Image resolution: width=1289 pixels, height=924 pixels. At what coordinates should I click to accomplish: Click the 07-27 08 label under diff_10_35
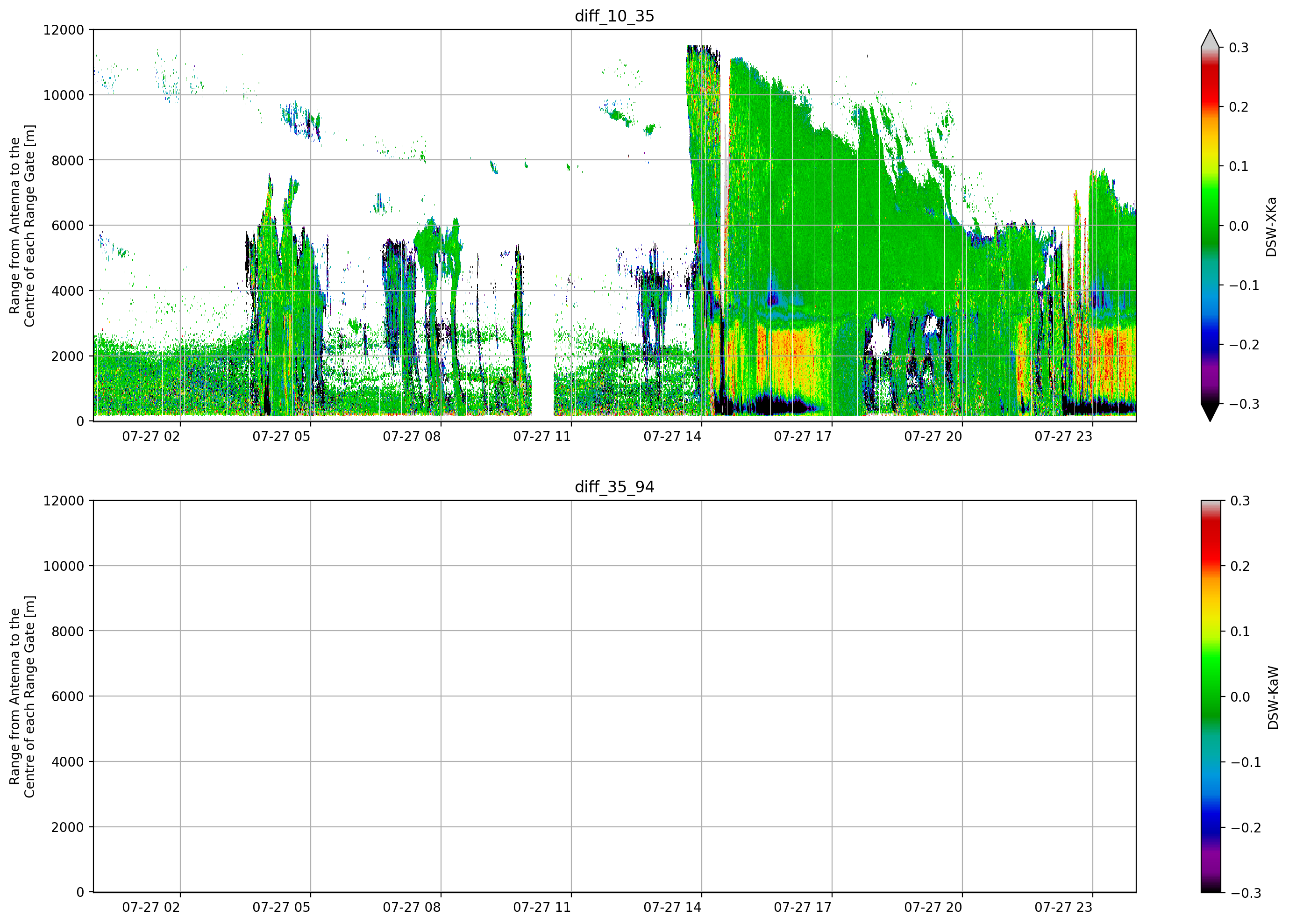(412, 436)
